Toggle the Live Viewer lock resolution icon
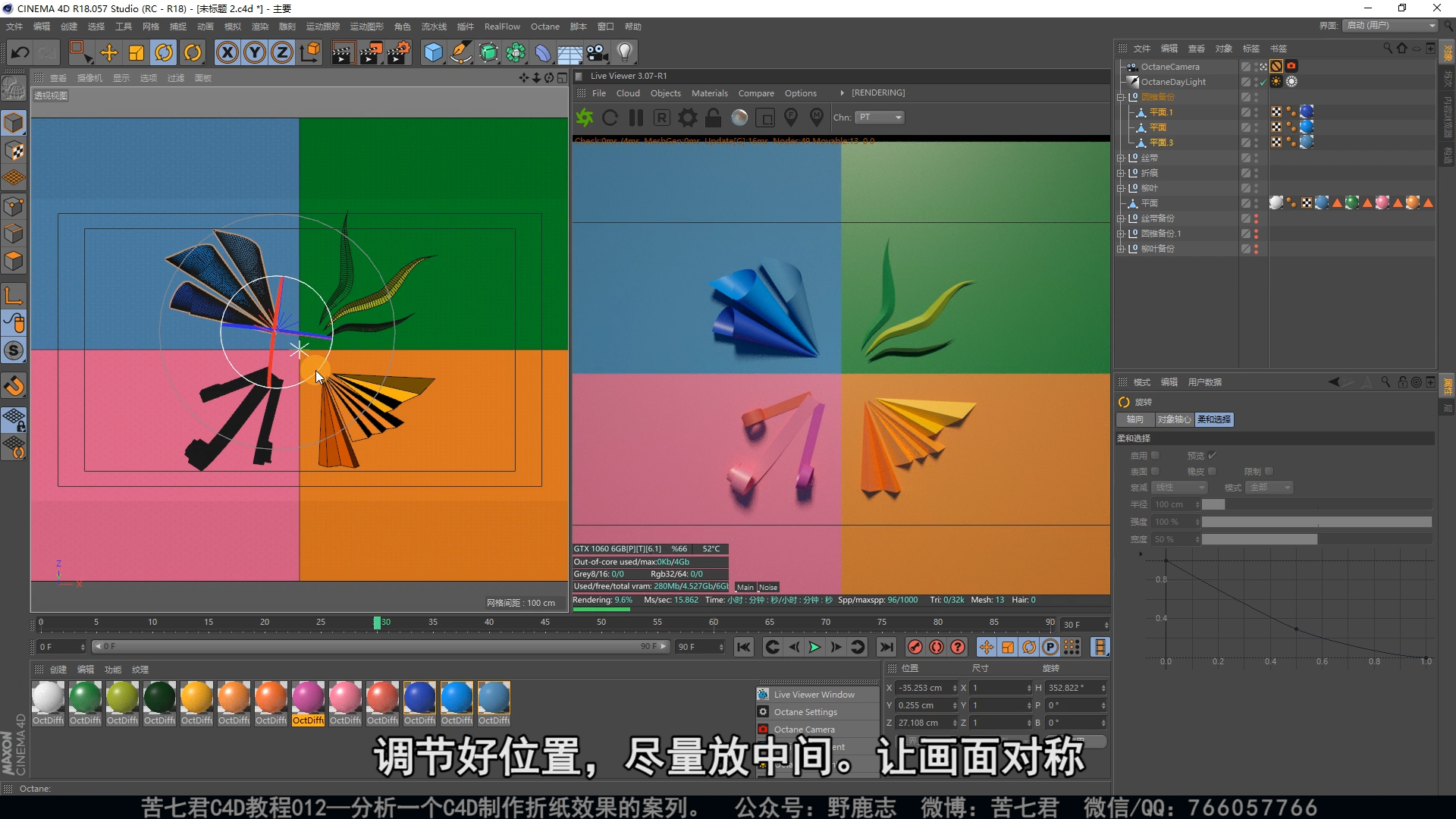This screenshot has height=819, width=1456. click(714, 118)
